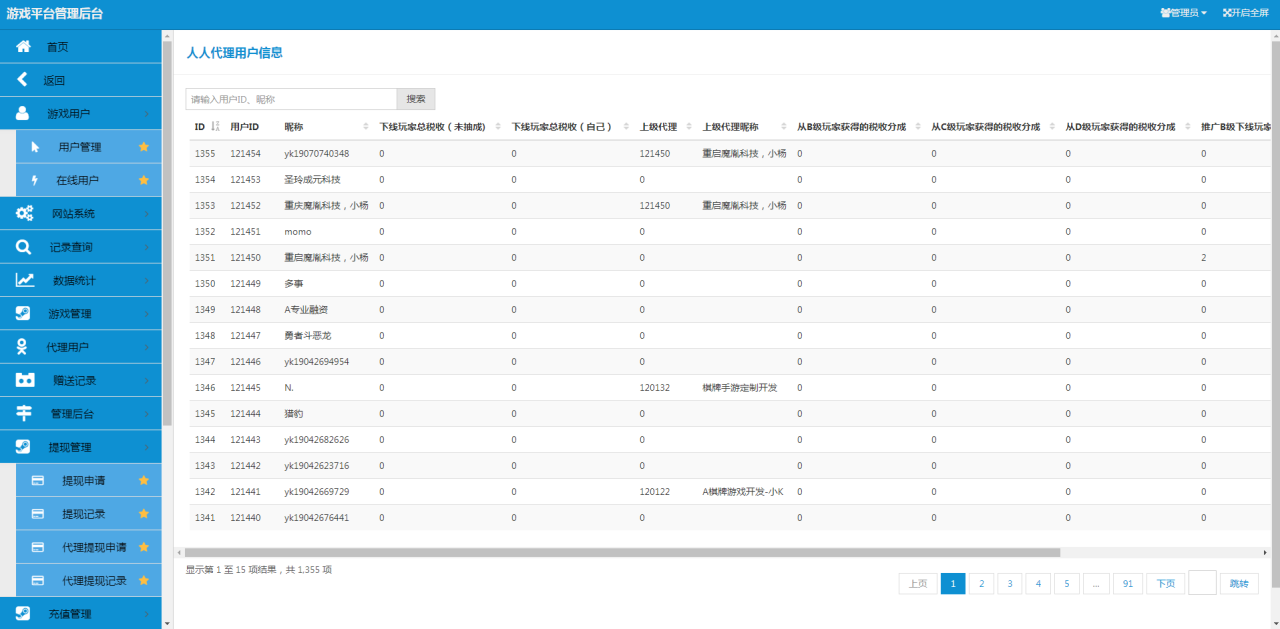Screen dimensions: 1280x629
Task: Click the gift icon next to 赠送记录
Action: [x=25, y=380]
